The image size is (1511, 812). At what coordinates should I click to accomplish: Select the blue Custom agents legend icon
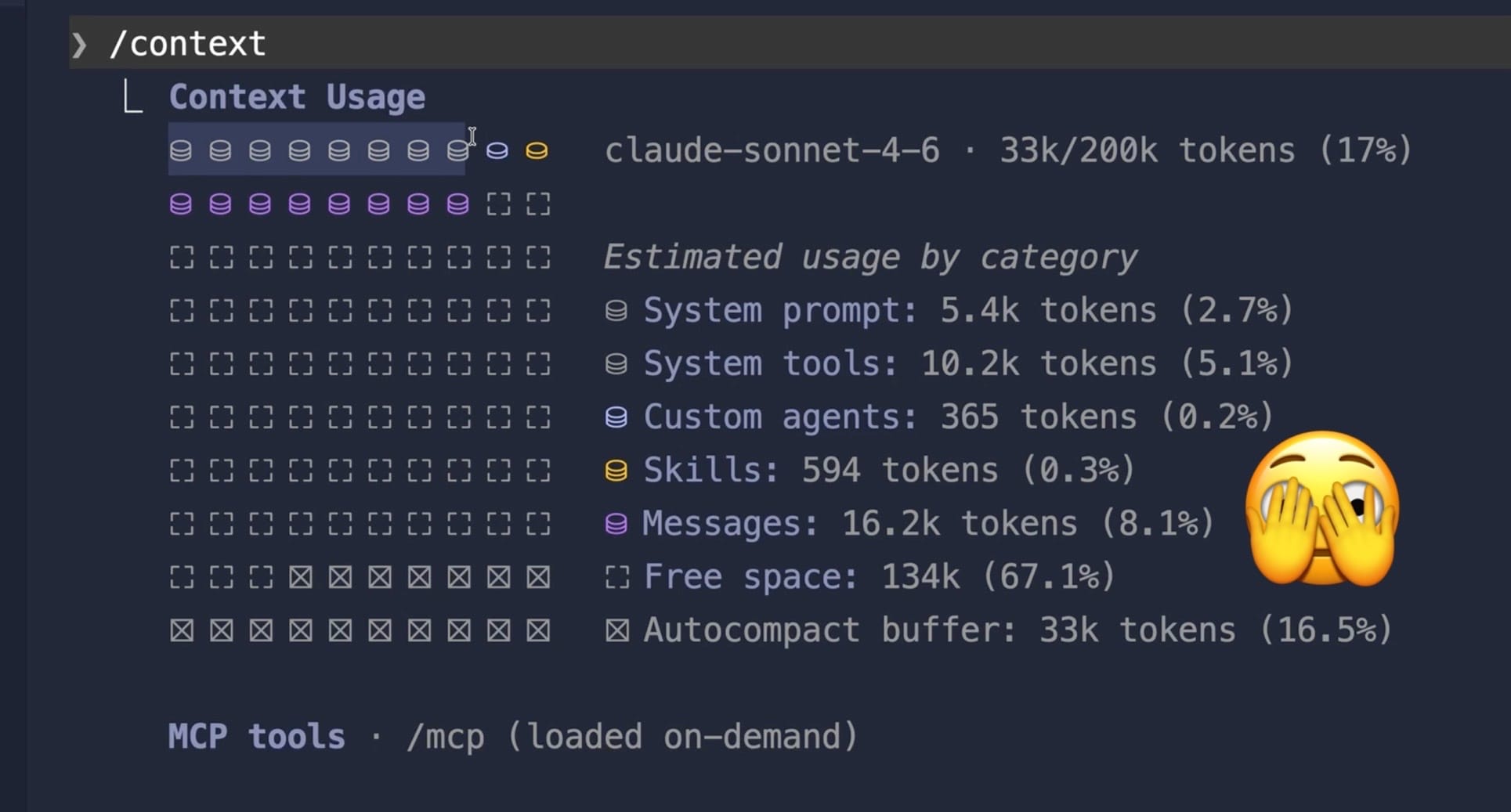click(x=616, y=417)
